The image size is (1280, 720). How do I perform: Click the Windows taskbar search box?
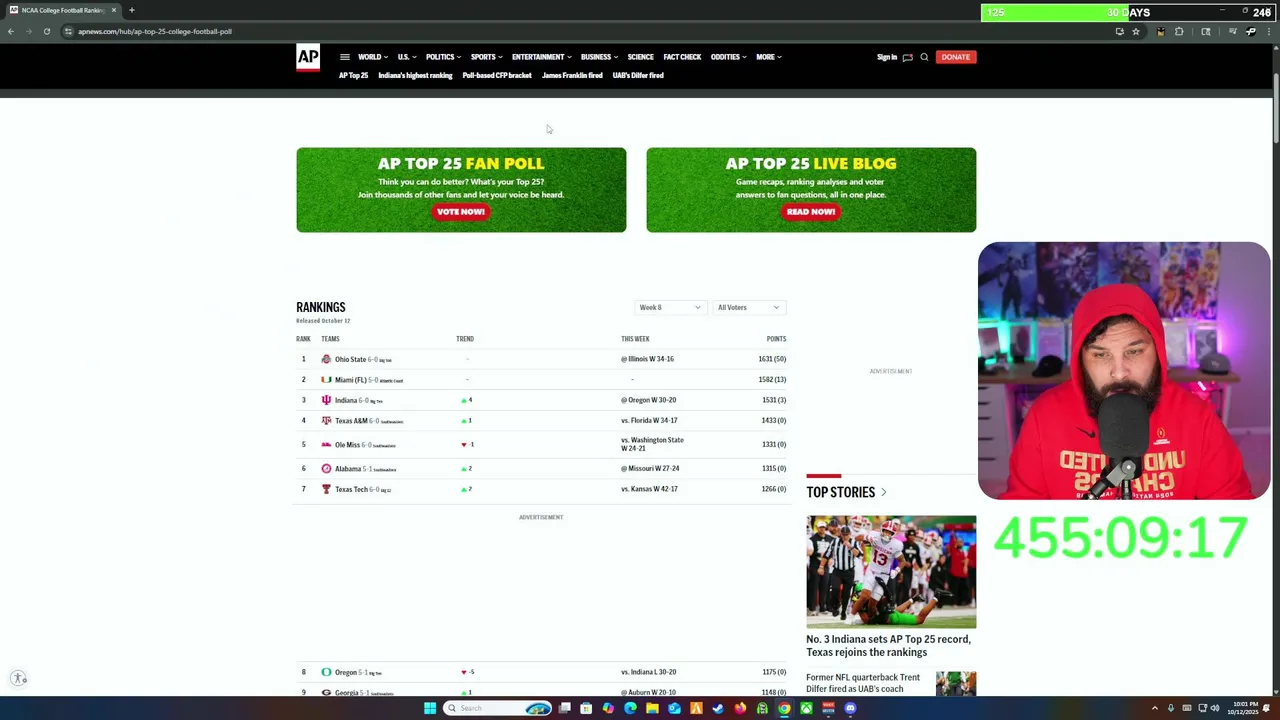click(498, 708)
